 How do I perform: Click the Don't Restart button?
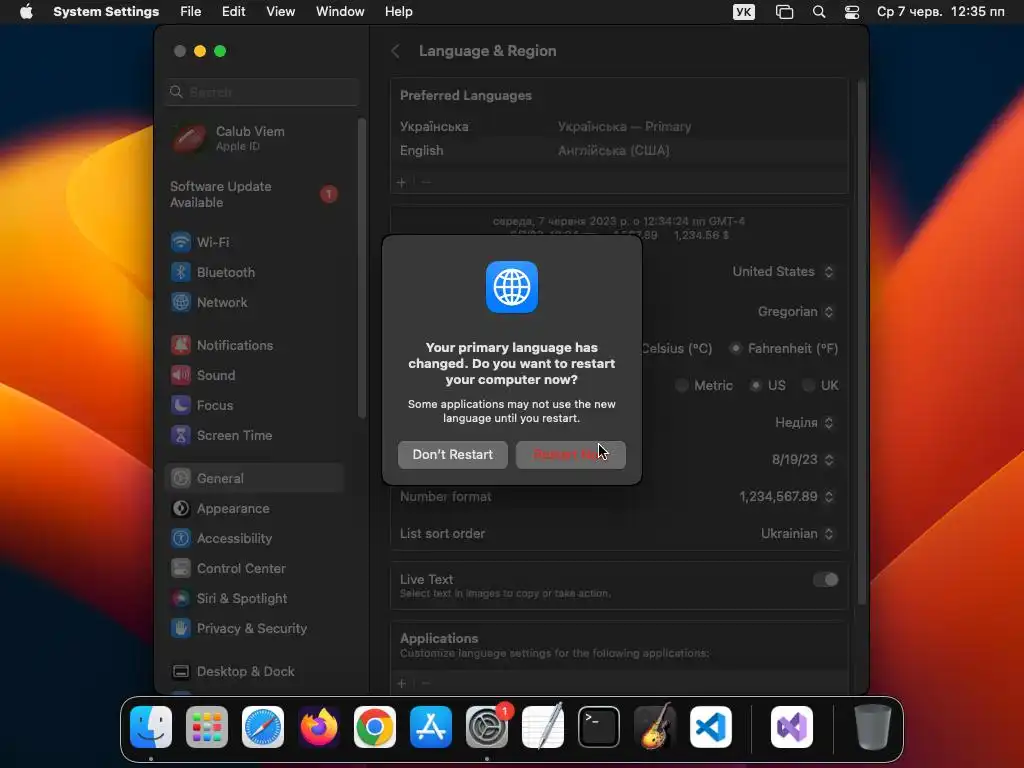453,455
